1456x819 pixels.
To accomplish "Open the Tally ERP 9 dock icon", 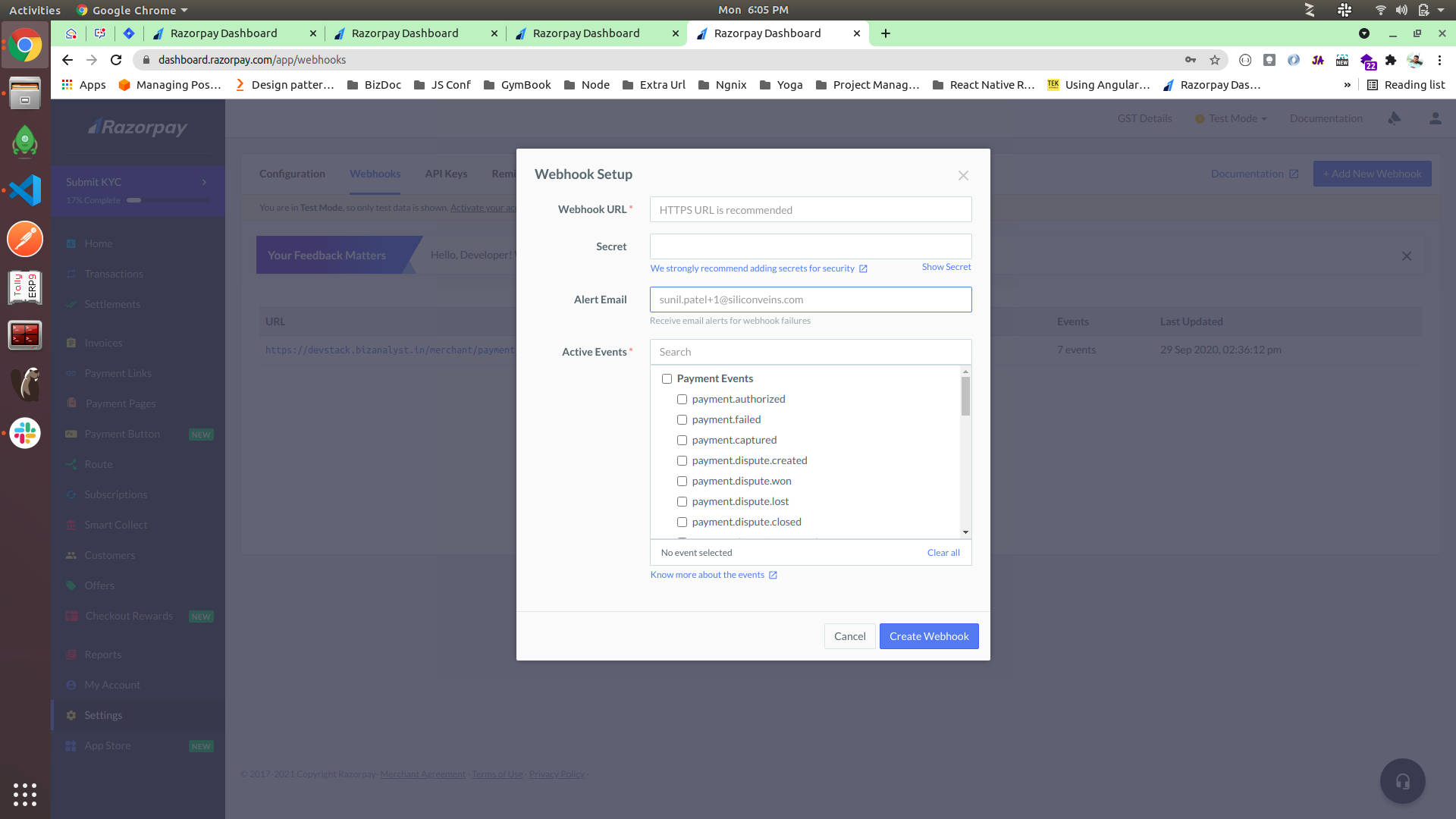I will (x=25, y=287).
